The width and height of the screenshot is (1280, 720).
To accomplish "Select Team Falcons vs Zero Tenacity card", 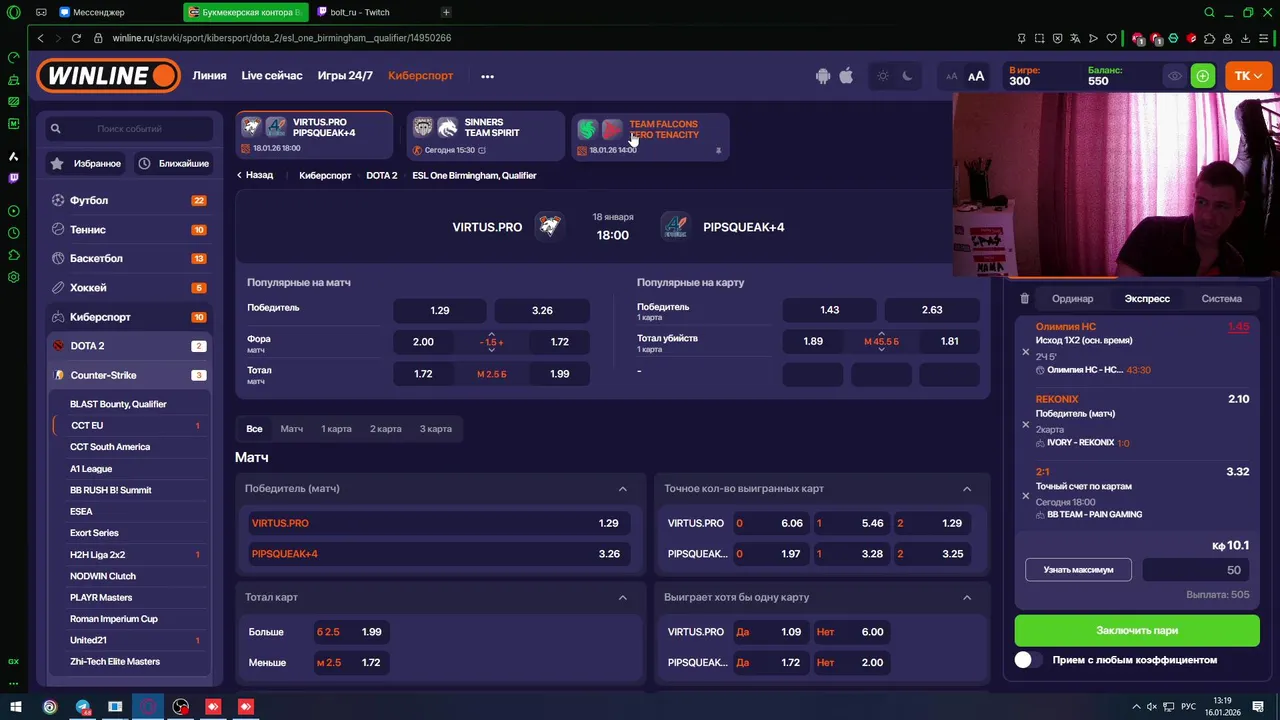I will click(650, 136).
